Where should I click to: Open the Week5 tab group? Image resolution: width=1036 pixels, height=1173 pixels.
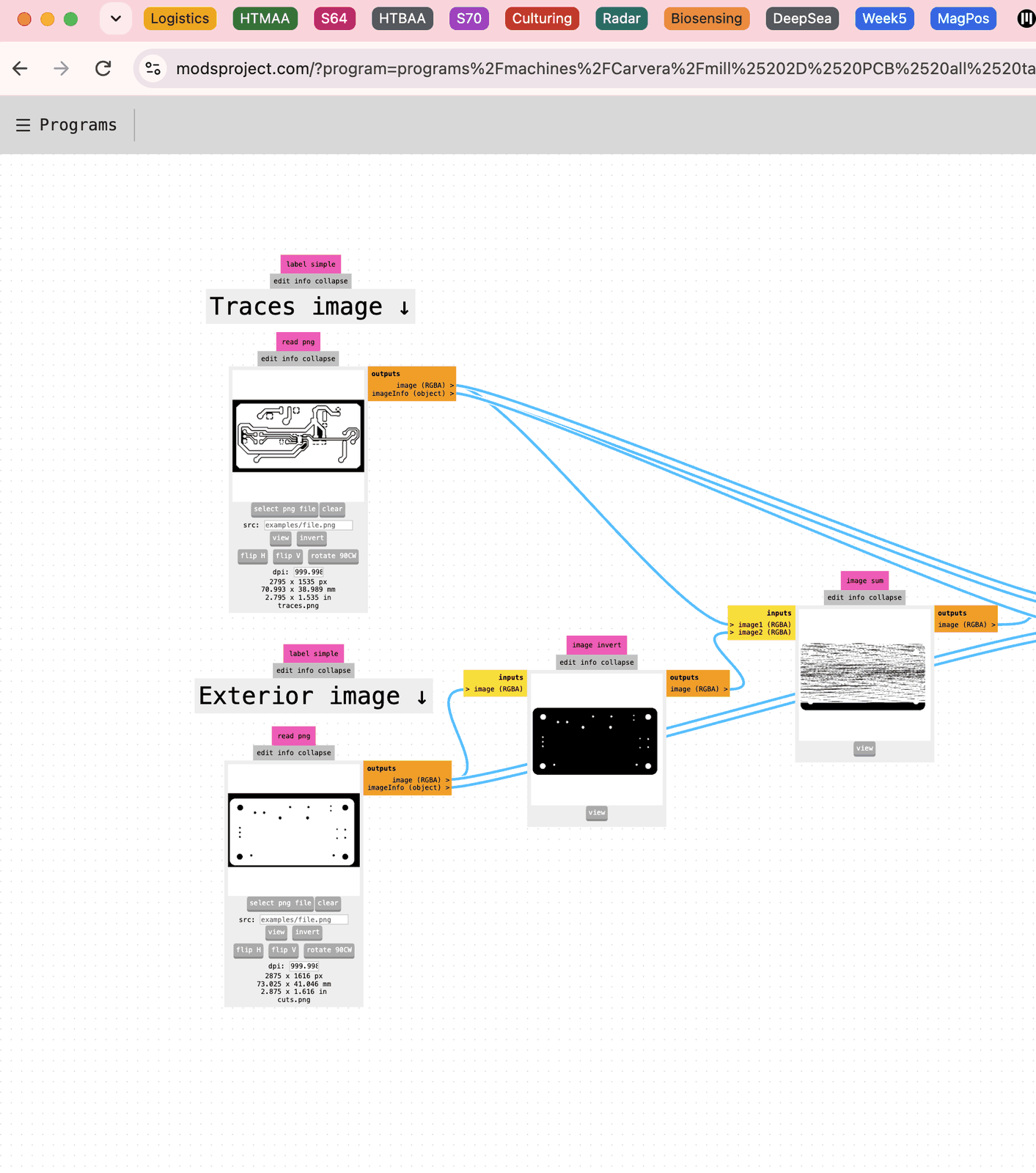click(x=884, y=18)
